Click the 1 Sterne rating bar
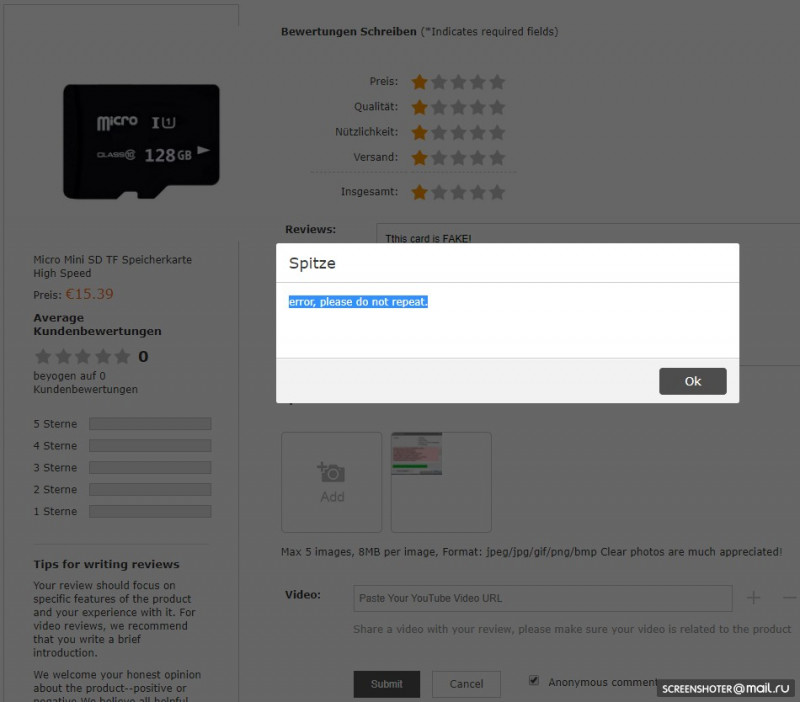 (150, 512)
